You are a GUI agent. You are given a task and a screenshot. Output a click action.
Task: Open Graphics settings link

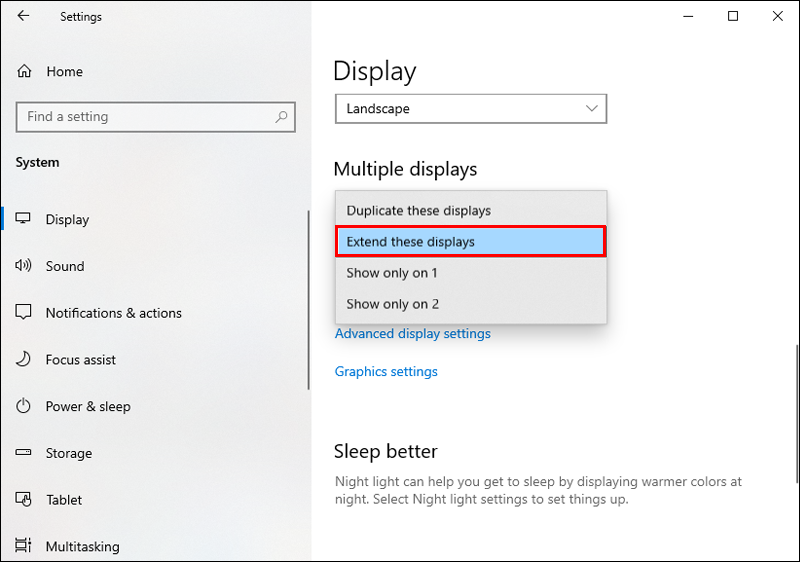[386, 371]
